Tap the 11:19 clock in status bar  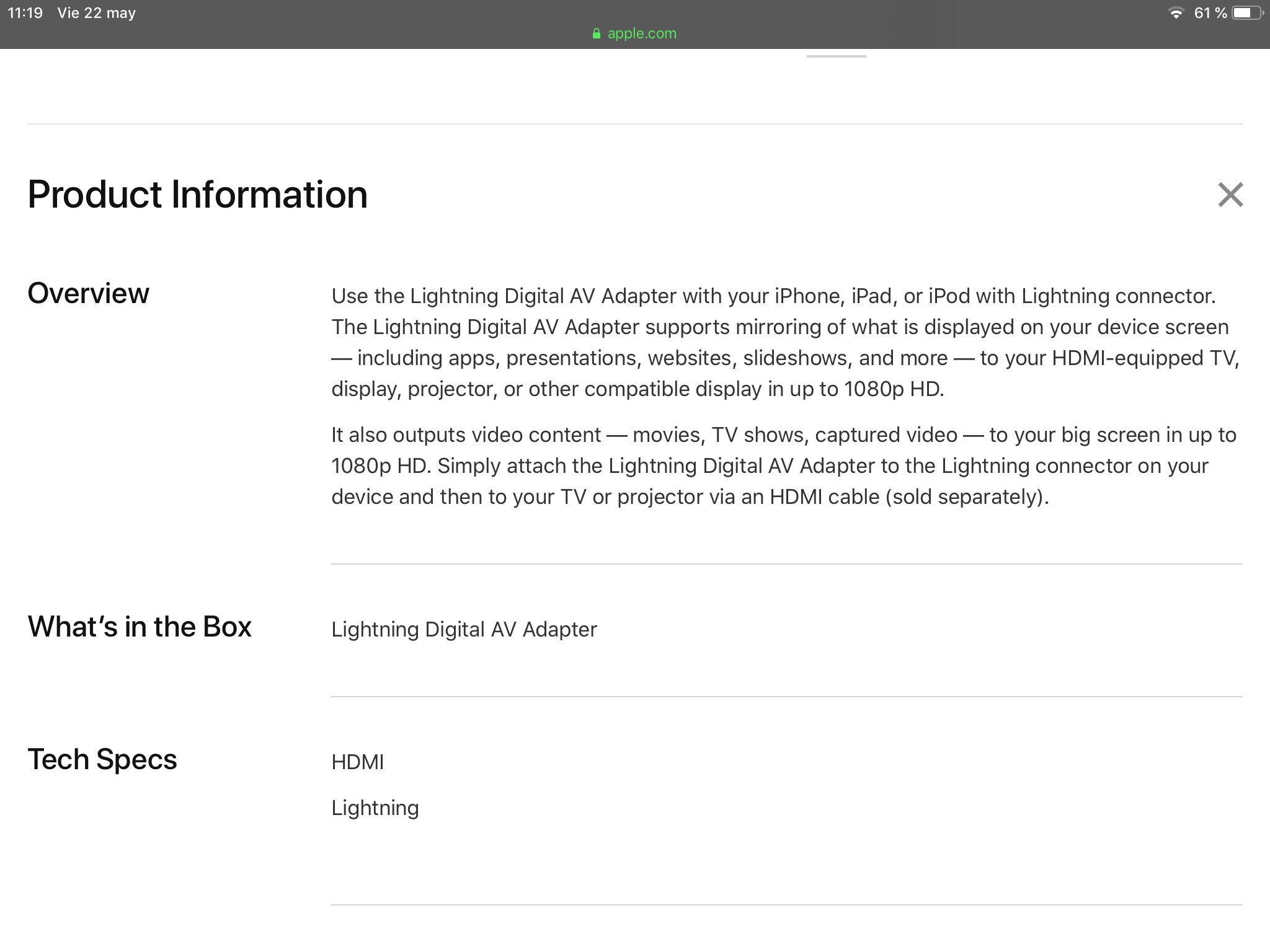tap(25, 13)
